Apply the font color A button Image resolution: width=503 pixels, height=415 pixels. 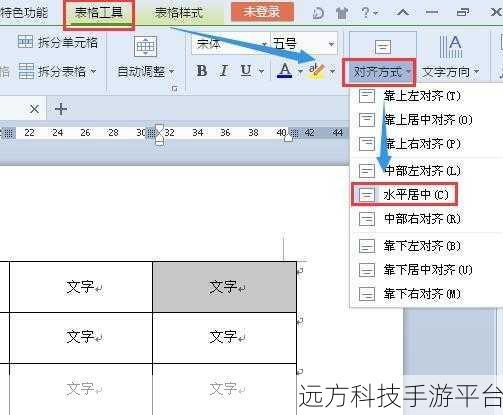[x=284, y=71]
